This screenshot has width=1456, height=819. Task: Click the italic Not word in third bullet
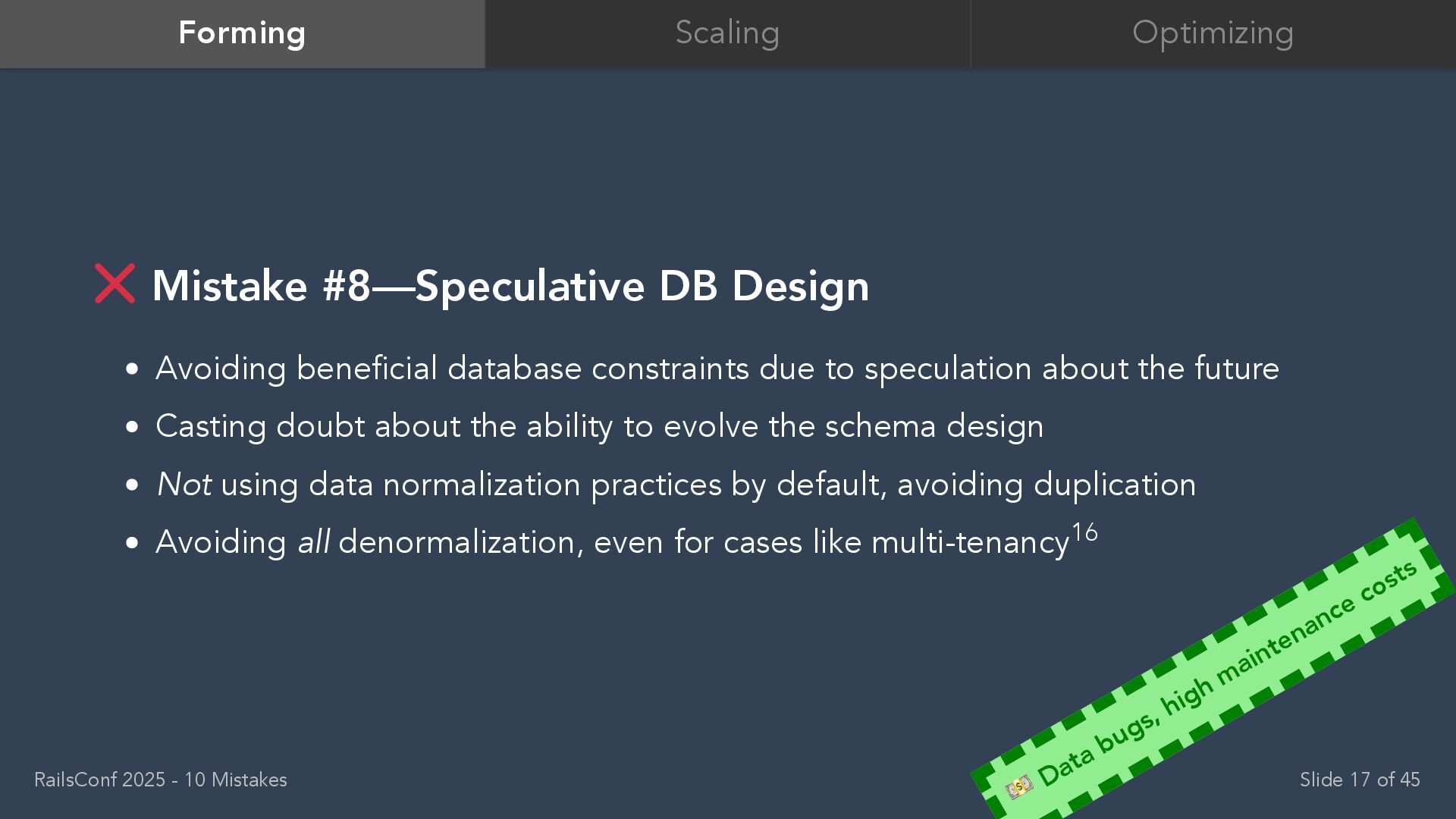[184, 485]
